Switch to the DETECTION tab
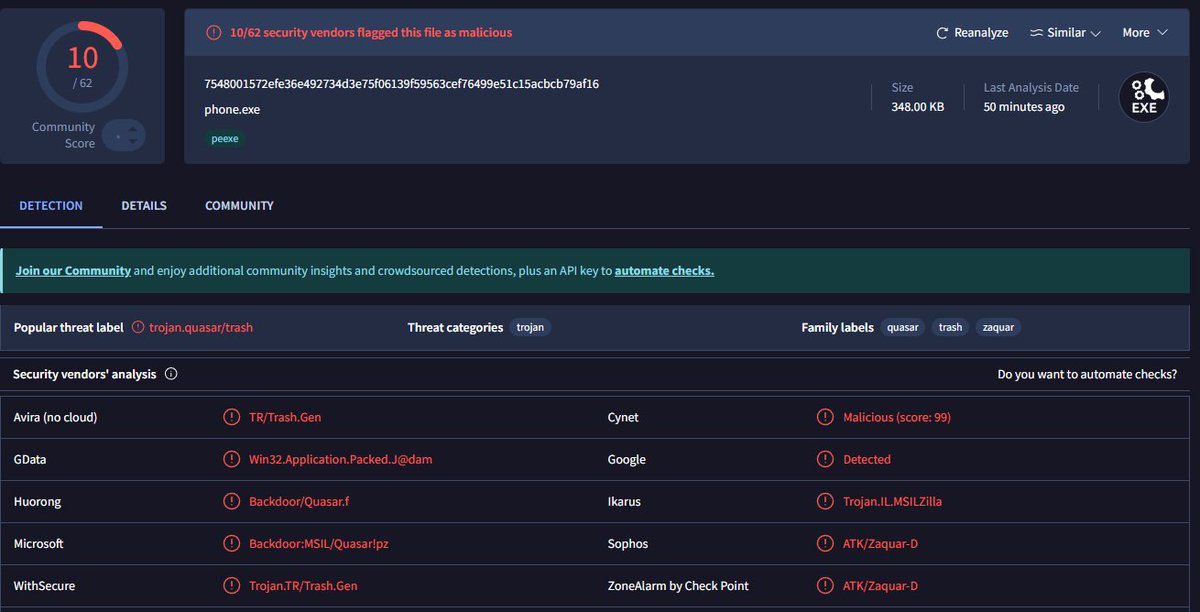 [x=51, y=205]
